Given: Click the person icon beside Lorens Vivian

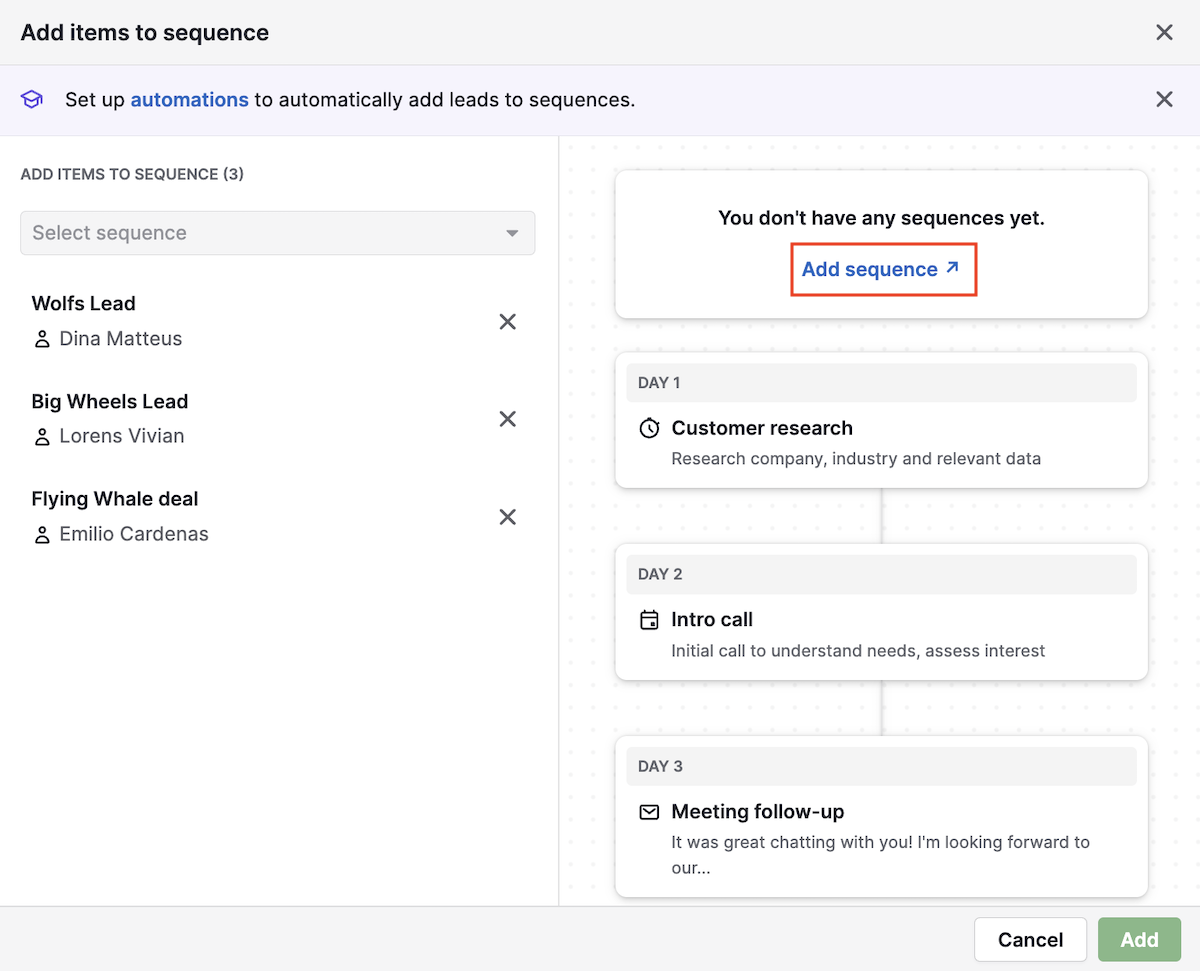Looking at the screenshot, I should click(x=41, y=436).
